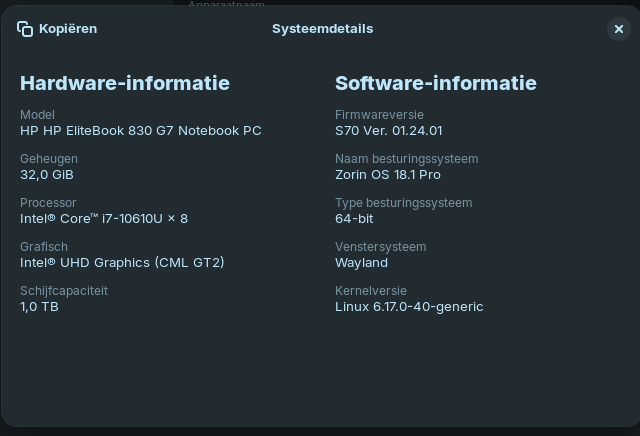
Task: Click the Wayland value
Action: coord(362,263)
